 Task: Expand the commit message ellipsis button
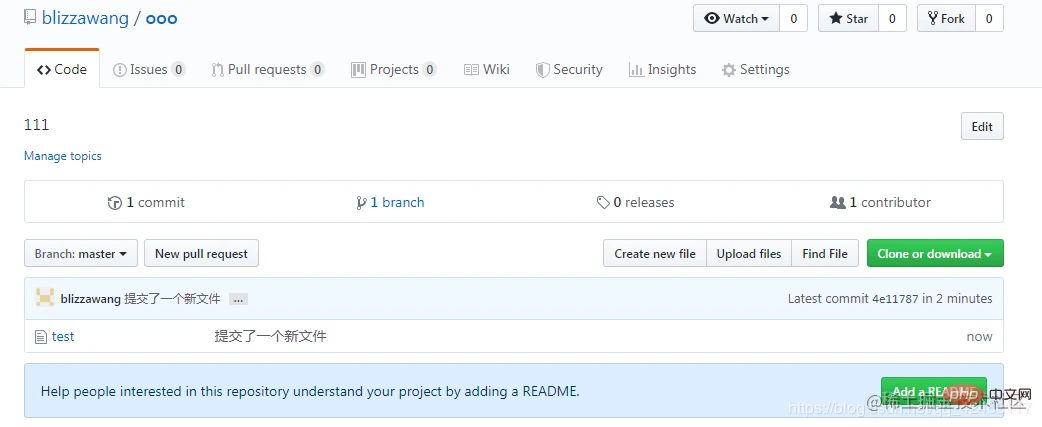(x=238, y=299)
